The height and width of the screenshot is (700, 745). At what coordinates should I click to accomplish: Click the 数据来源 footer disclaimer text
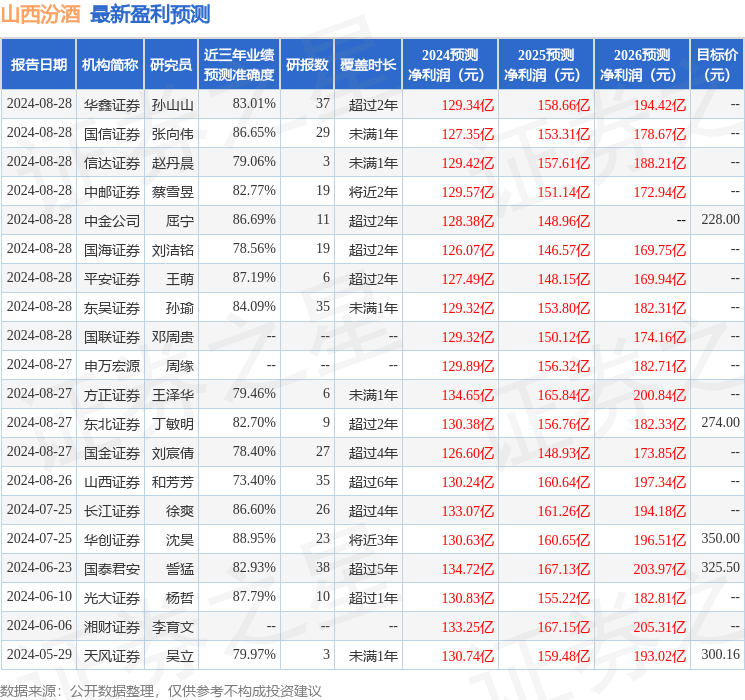point(161,690)
